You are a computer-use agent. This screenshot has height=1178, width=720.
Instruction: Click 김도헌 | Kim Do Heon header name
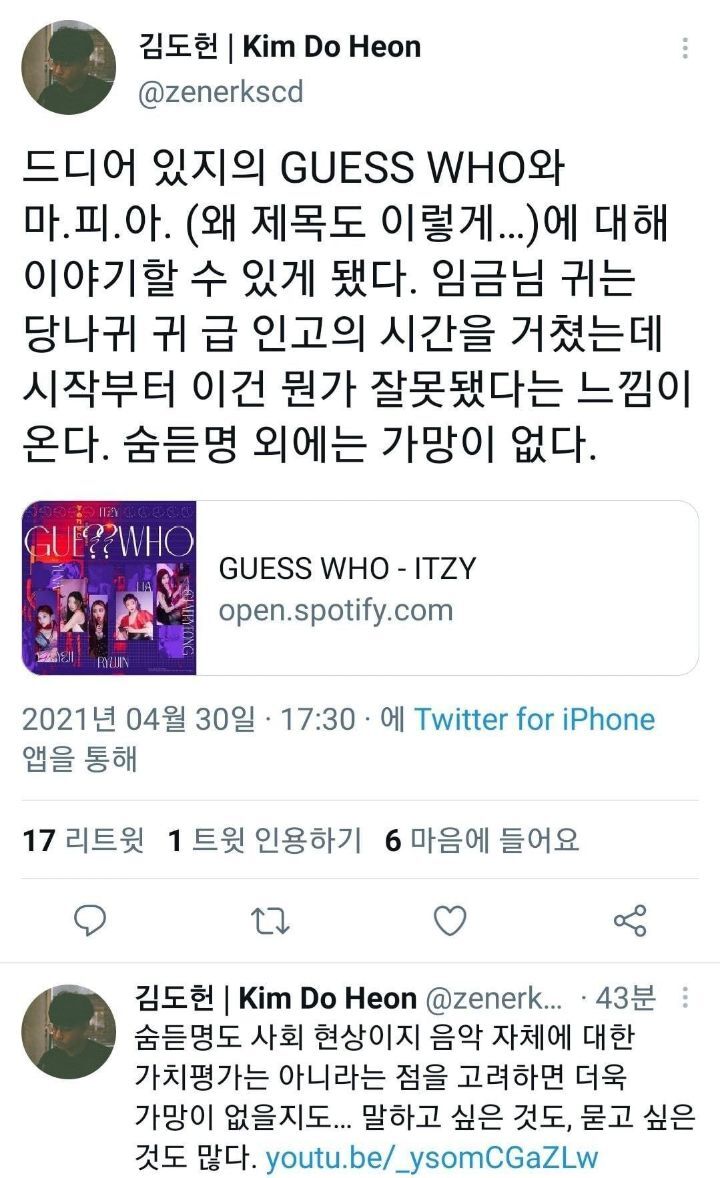[x=279, y=47]
